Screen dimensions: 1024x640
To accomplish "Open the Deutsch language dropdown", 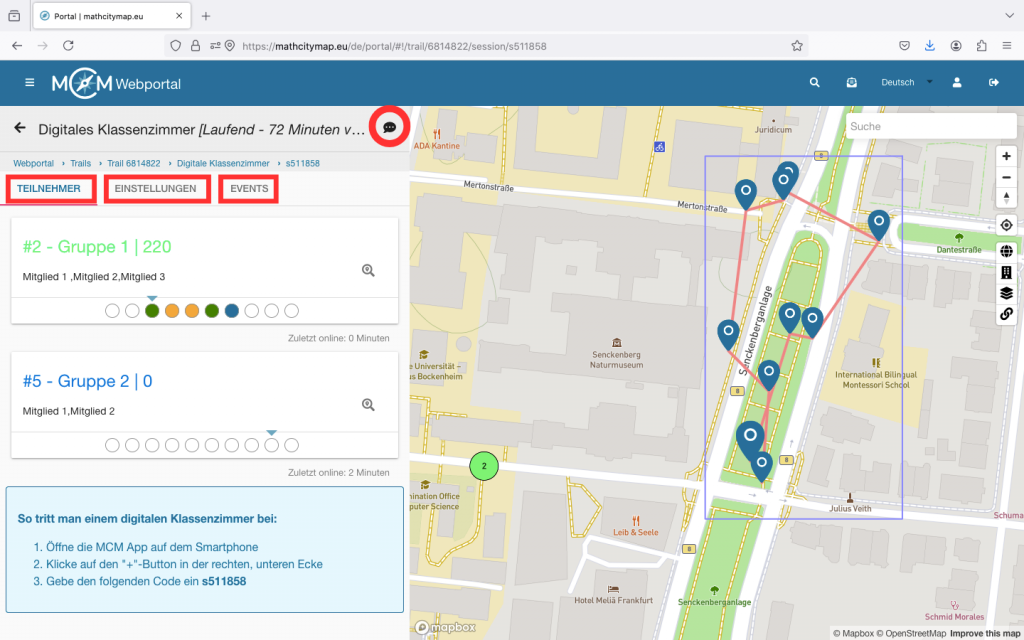I will [x=905, y=83].
